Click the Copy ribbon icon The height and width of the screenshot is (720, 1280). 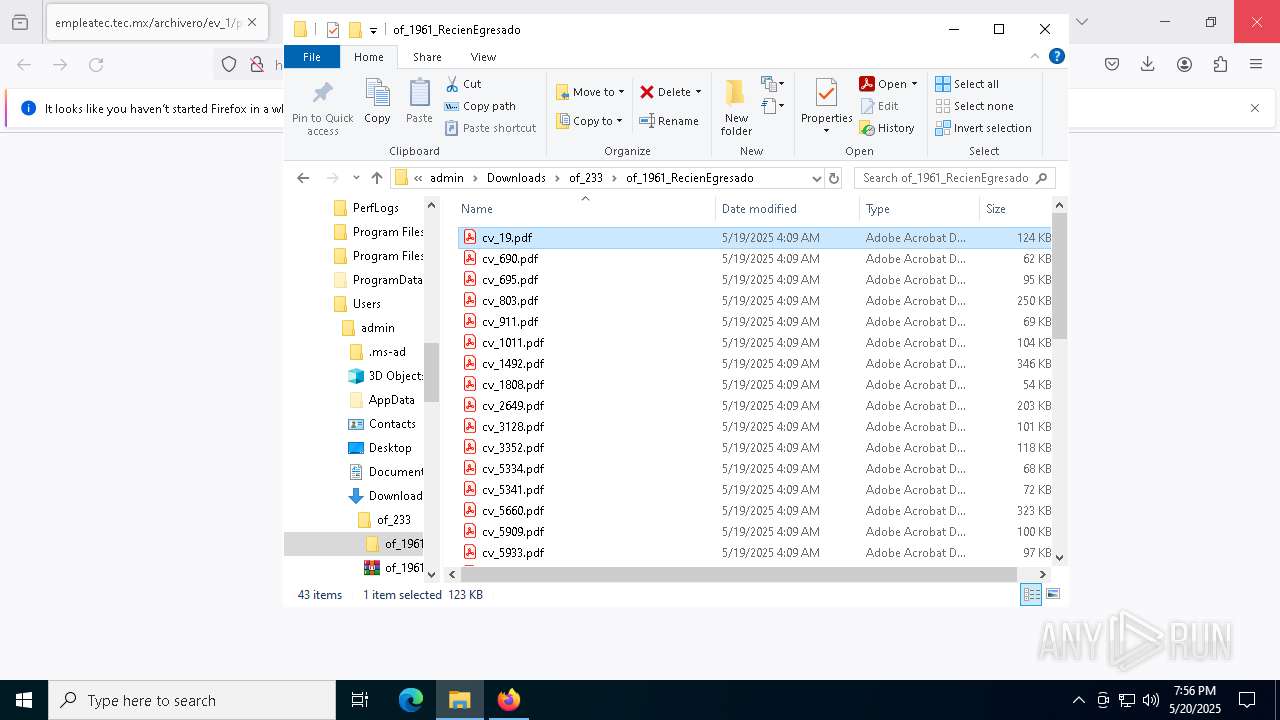(377, 93)
